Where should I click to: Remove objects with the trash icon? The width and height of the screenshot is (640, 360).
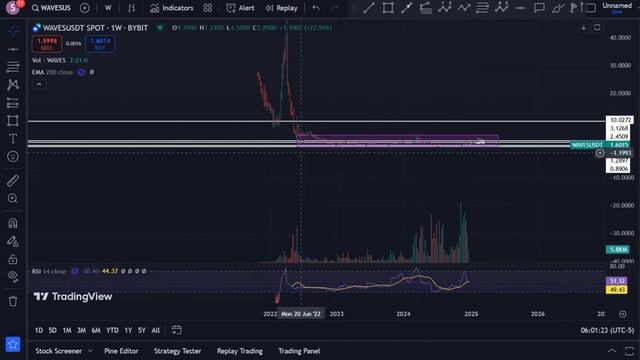(x=13, y=301)
